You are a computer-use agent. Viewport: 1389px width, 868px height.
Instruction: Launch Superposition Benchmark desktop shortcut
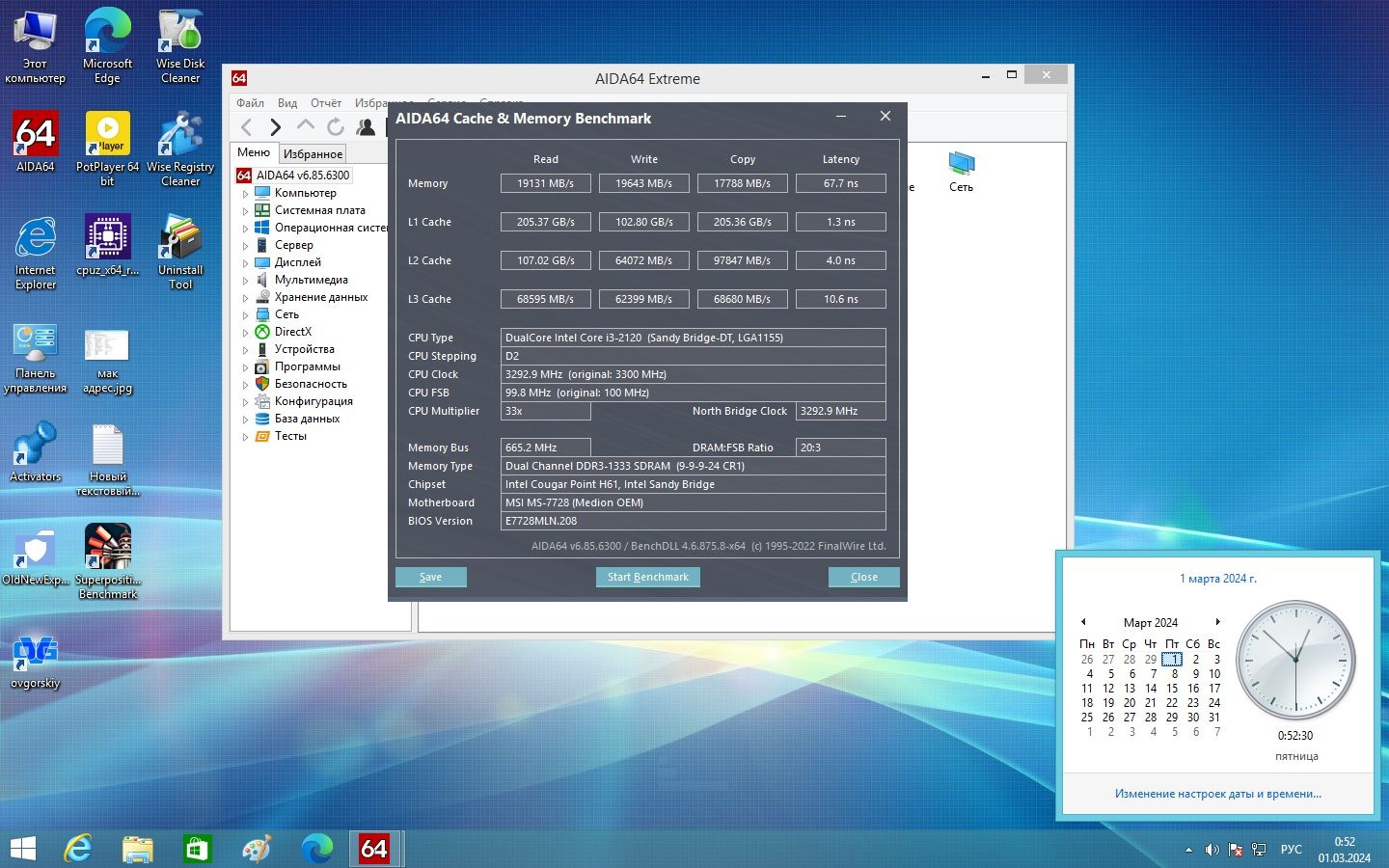point(108,561)
